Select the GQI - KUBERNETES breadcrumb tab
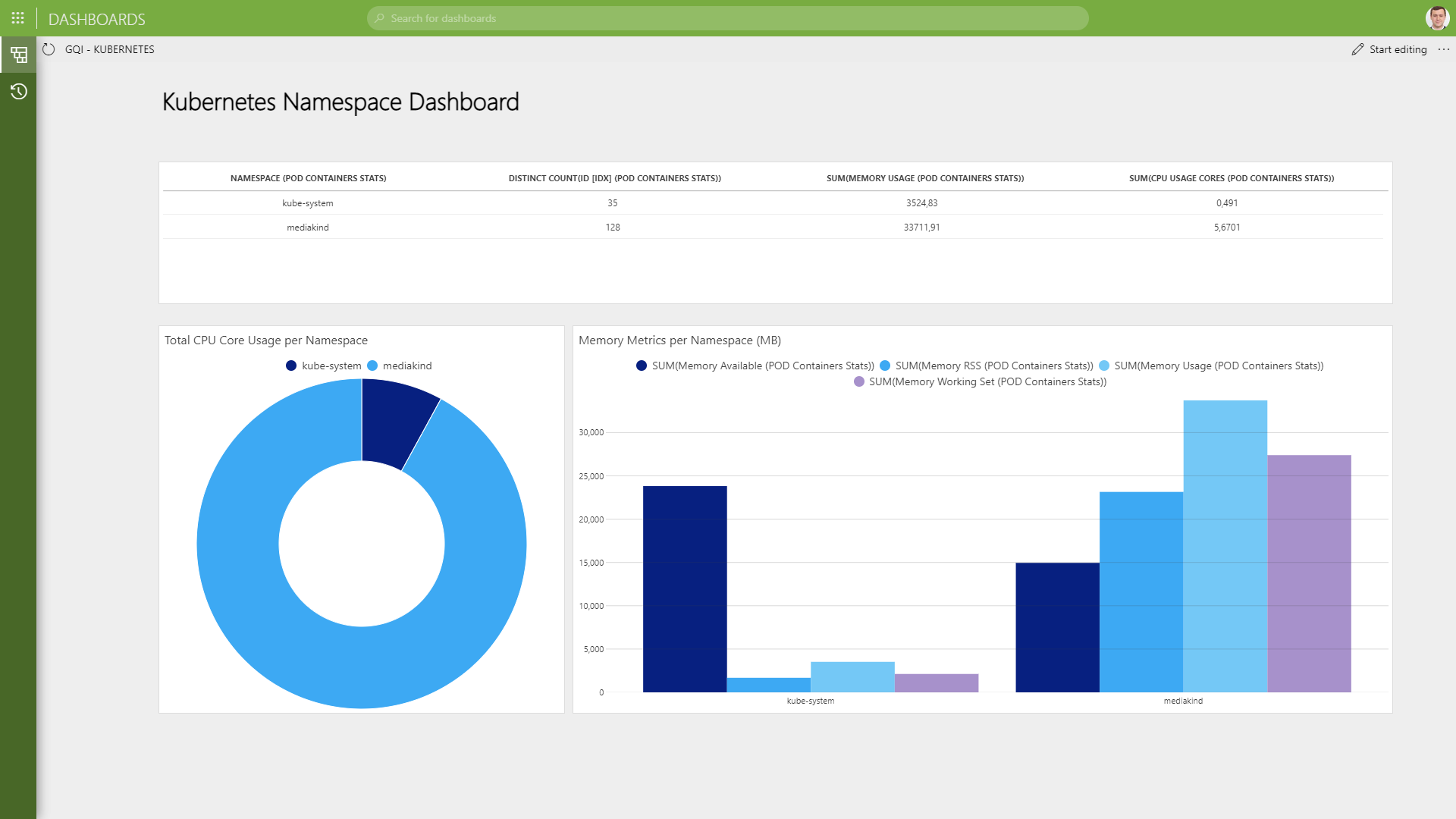The height and width of the screenshot is (819, 1456). pos(109,49)
